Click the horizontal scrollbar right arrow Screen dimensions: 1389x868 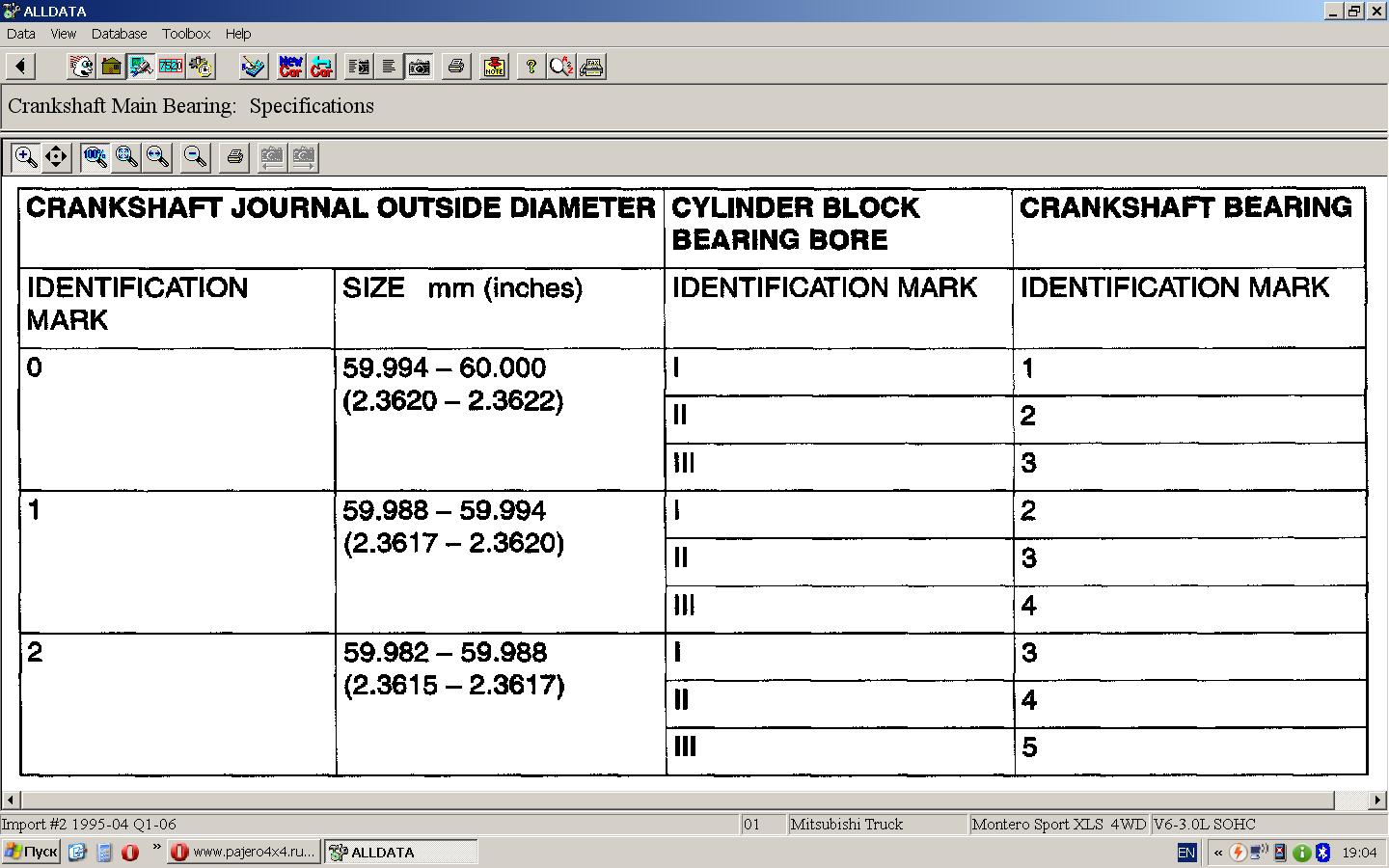[1377, 800]
